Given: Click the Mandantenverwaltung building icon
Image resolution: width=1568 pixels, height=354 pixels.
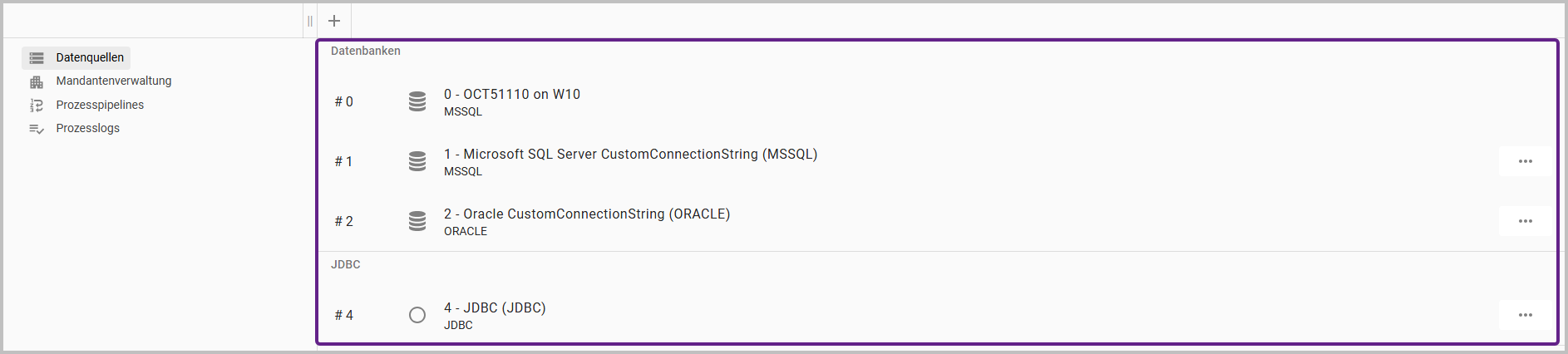Looking at the screenshot, I should coord(37,81).
